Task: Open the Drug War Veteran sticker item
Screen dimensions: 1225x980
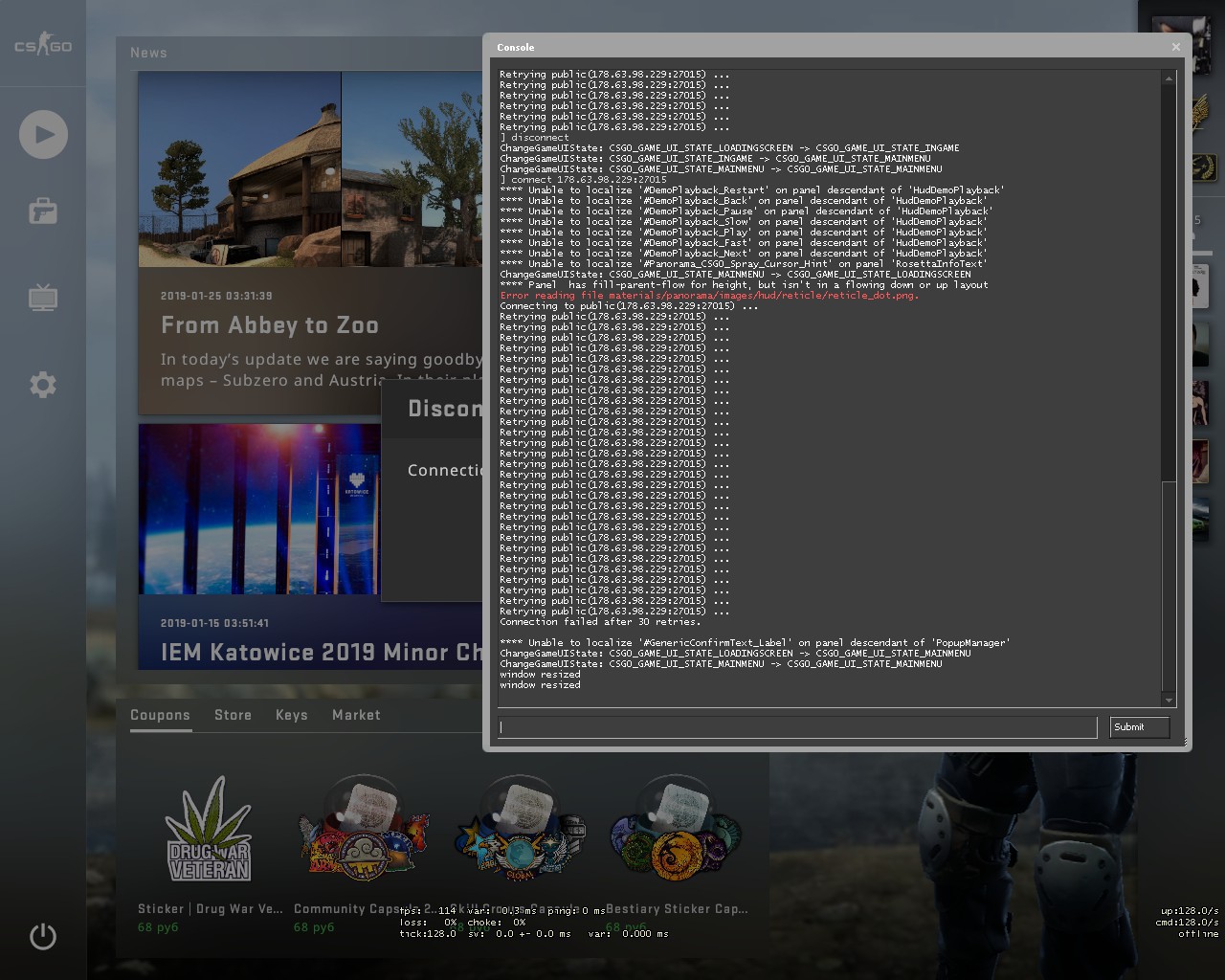Action: click(209, 831)
